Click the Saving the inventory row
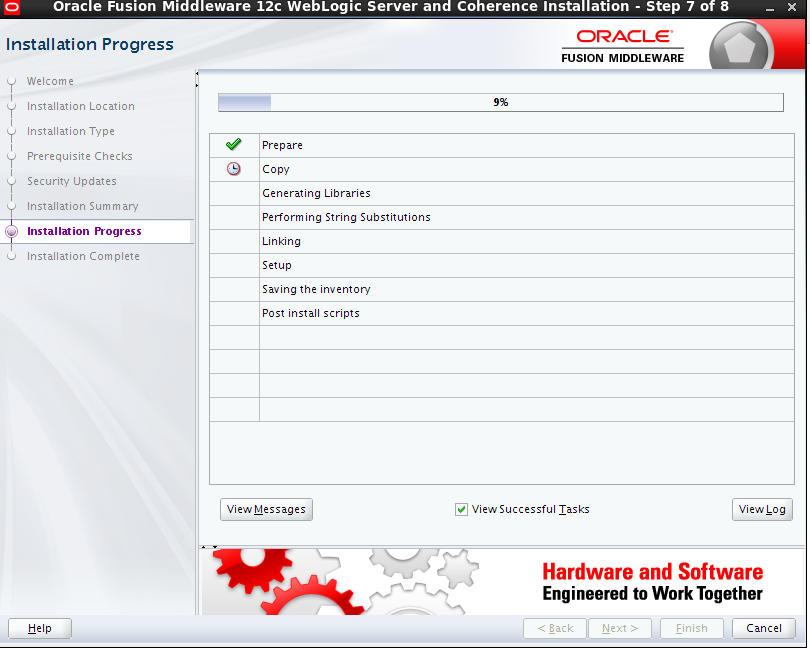810x648 pixels. [x=502, y=289]
